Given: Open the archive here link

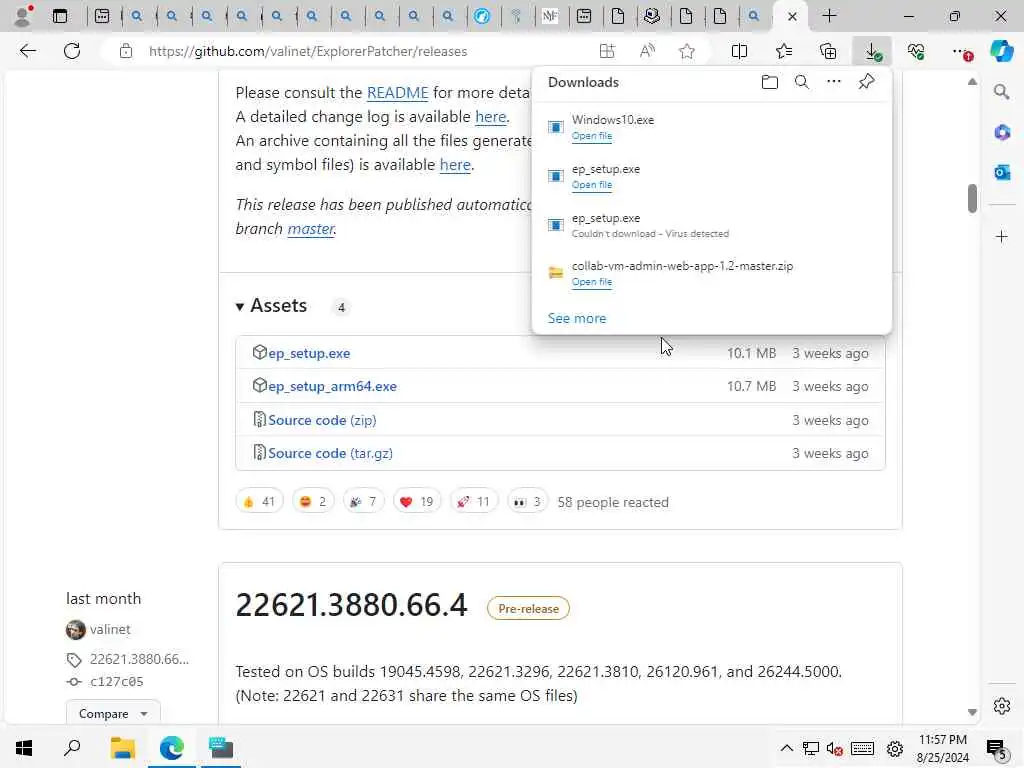Looking at the screenshot, I should pyautogui.click(x=455, y=165).
